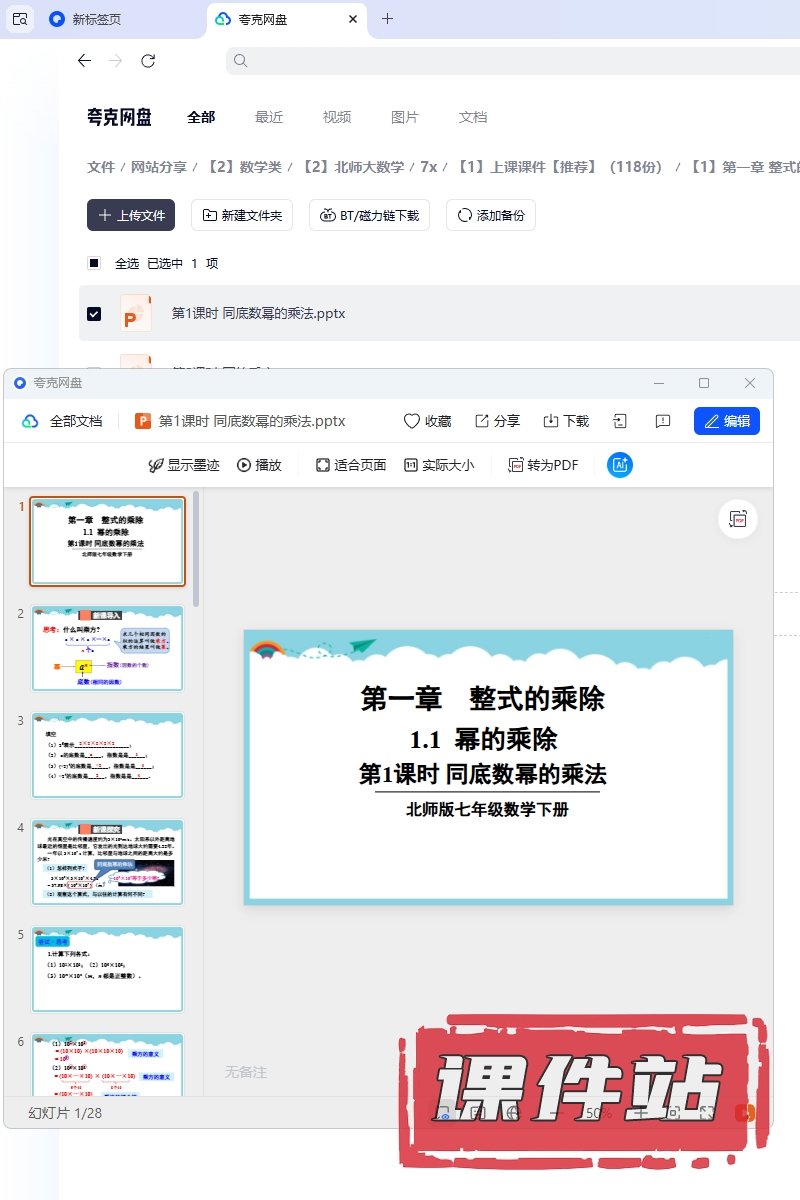Toggle 显示墨迹 ink display
The height and width of the screenshot is (1200, 800).
156,465
